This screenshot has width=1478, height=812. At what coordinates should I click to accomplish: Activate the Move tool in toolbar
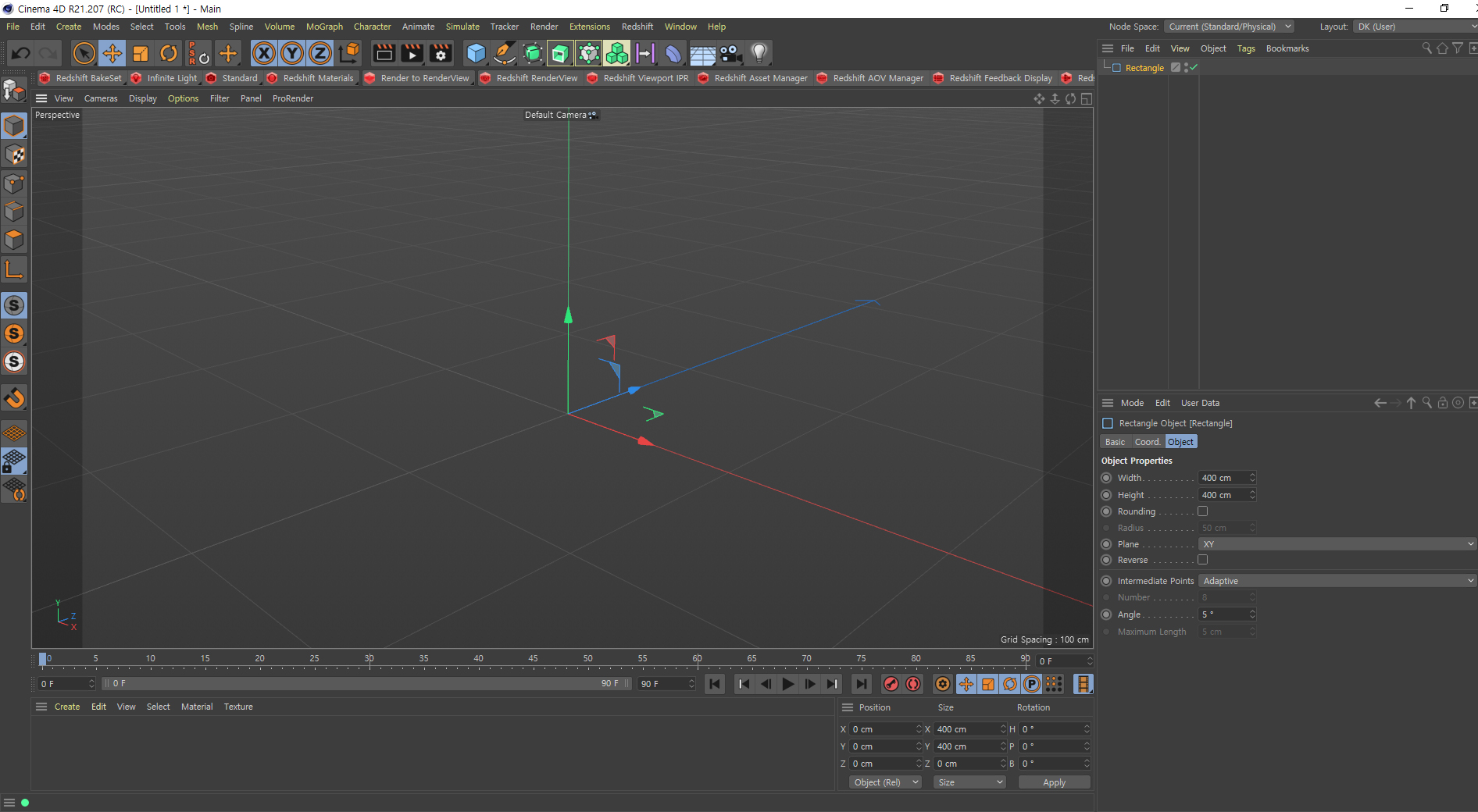112,53
